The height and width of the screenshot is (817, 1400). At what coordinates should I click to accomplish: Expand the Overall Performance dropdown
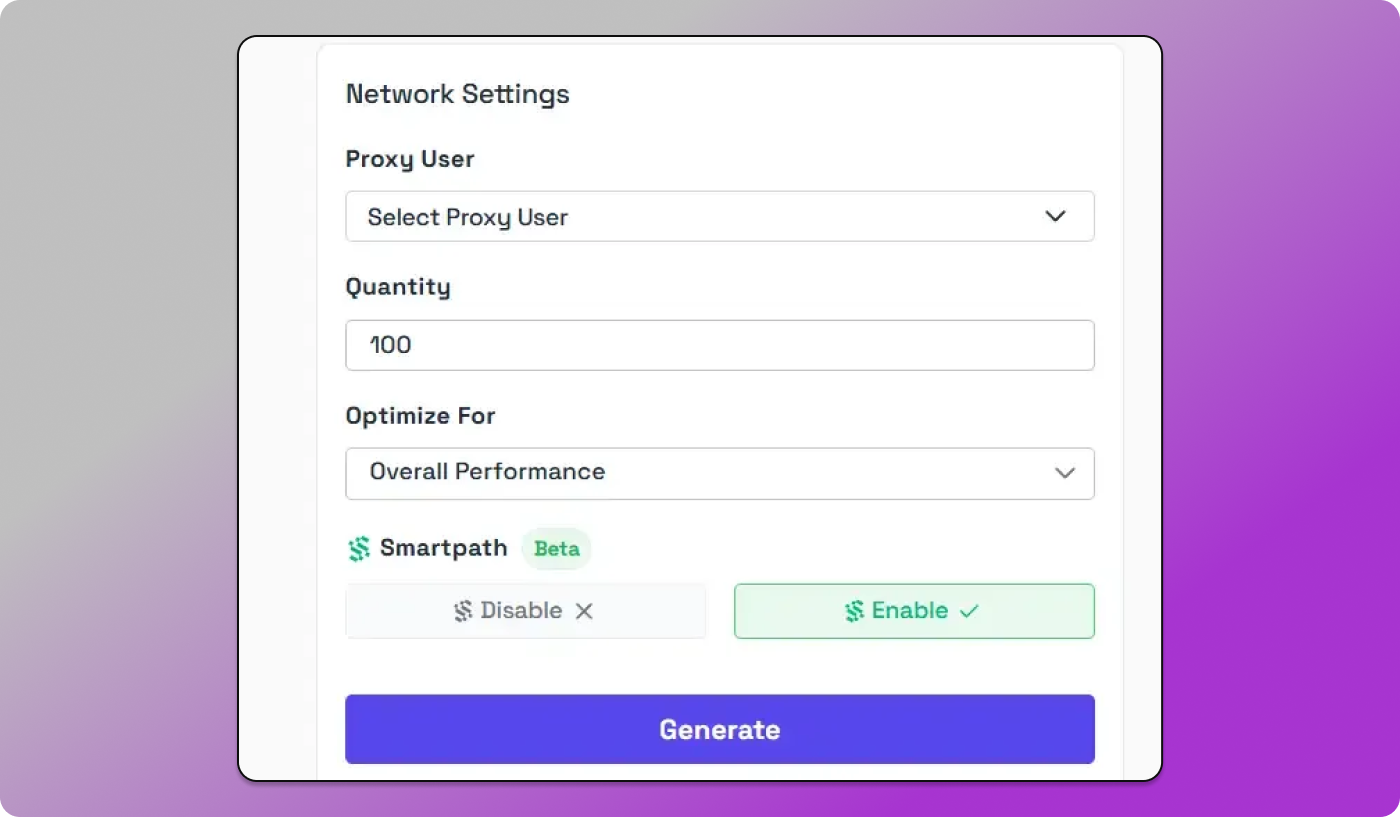720,473
